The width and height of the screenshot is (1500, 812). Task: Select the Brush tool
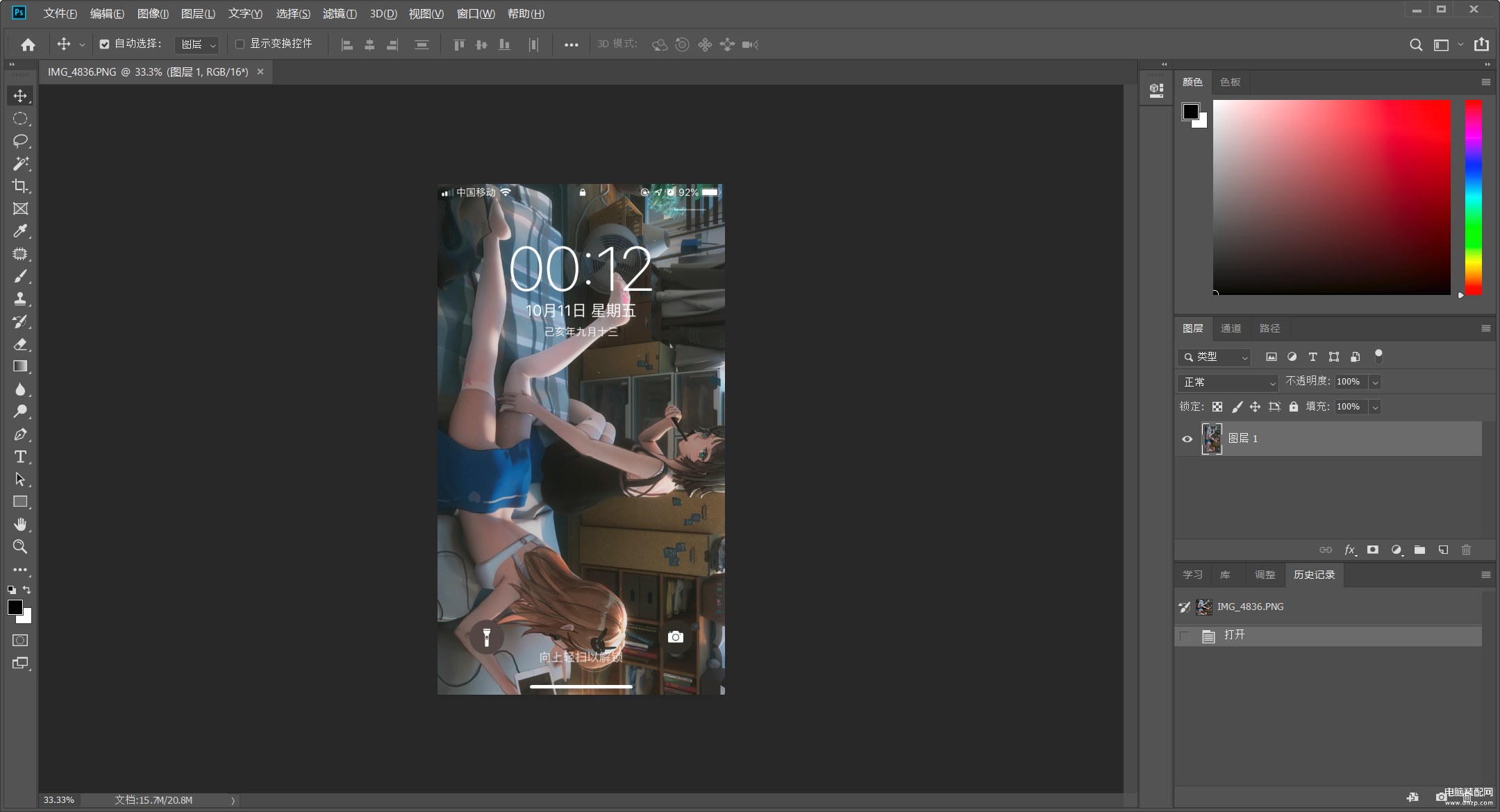point(20,276)
